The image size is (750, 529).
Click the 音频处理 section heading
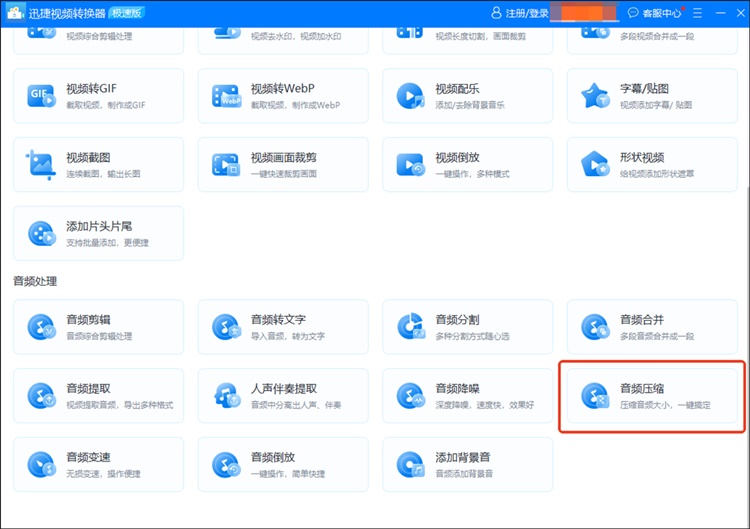(x=35, y=281)
